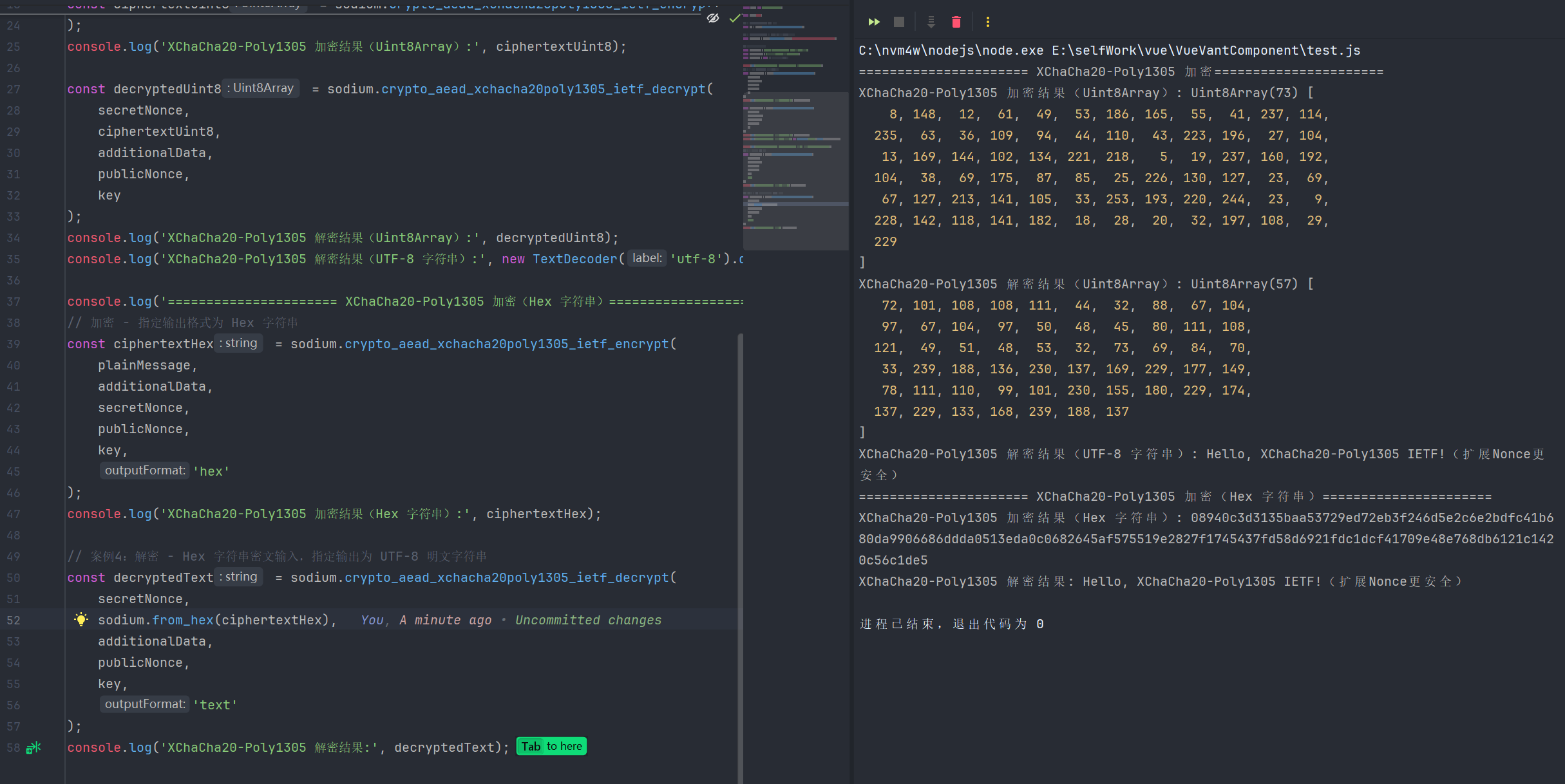Click the string type hint beside ciphertextHex
1565x784 pixels.
coord(238,343)
